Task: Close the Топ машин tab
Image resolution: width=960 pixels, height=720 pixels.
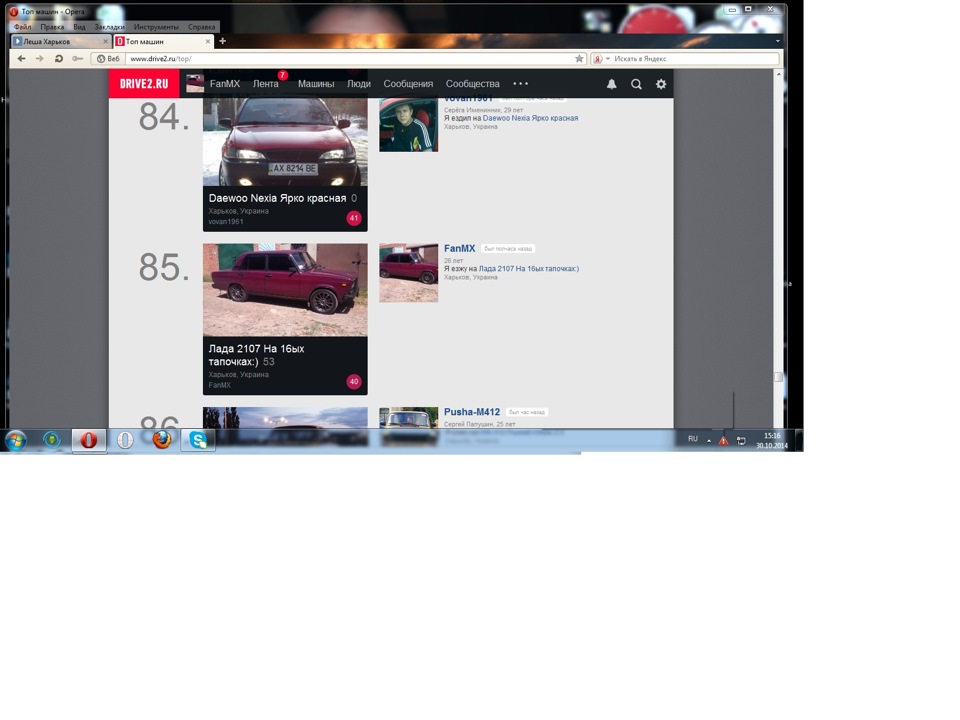Action: tap(208, 42)
